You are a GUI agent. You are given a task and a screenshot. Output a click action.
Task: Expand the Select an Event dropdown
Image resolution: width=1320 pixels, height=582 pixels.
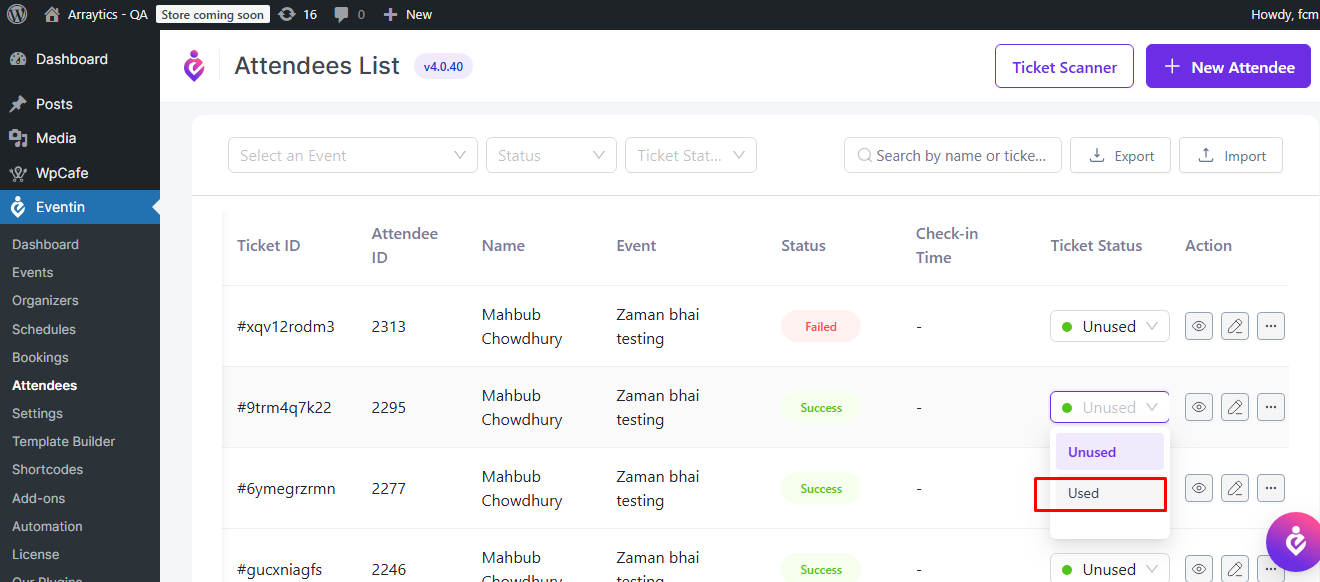pyautogui.click(x=353, y=155)
